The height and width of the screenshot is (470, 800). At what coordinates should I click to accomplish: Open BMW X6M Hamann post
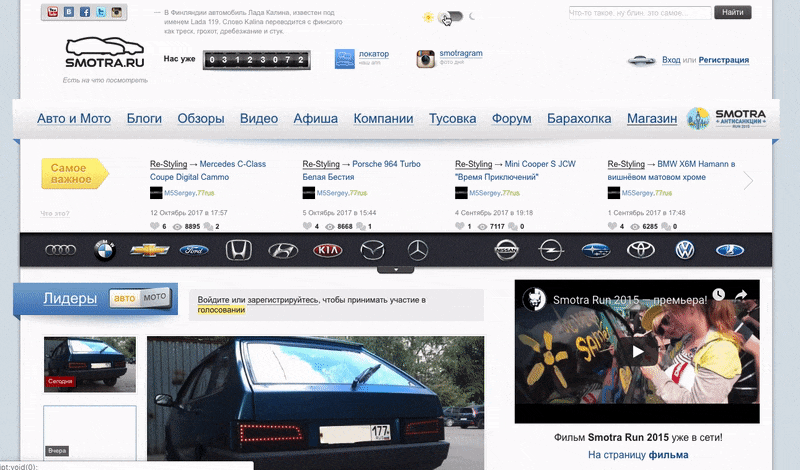tap(671, 170)
